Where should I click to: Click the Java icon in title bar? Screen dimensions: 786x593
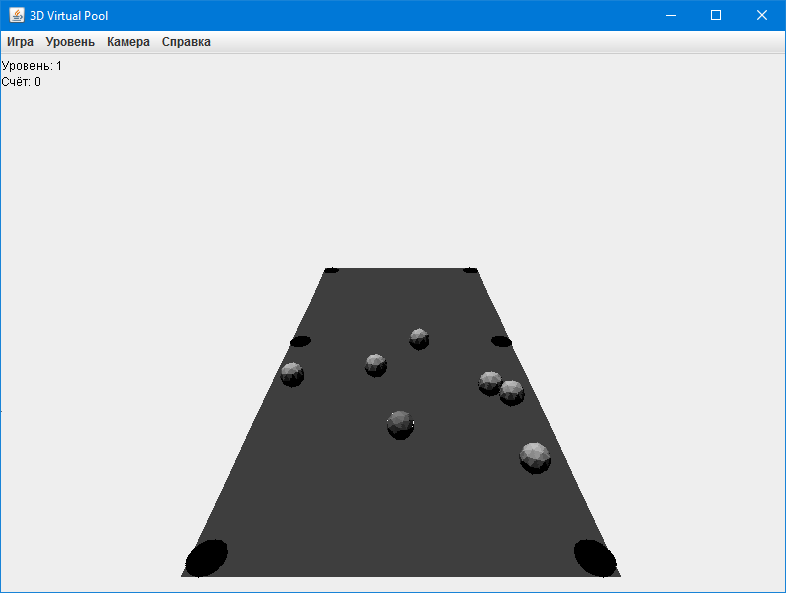click(x=17, y=15)
